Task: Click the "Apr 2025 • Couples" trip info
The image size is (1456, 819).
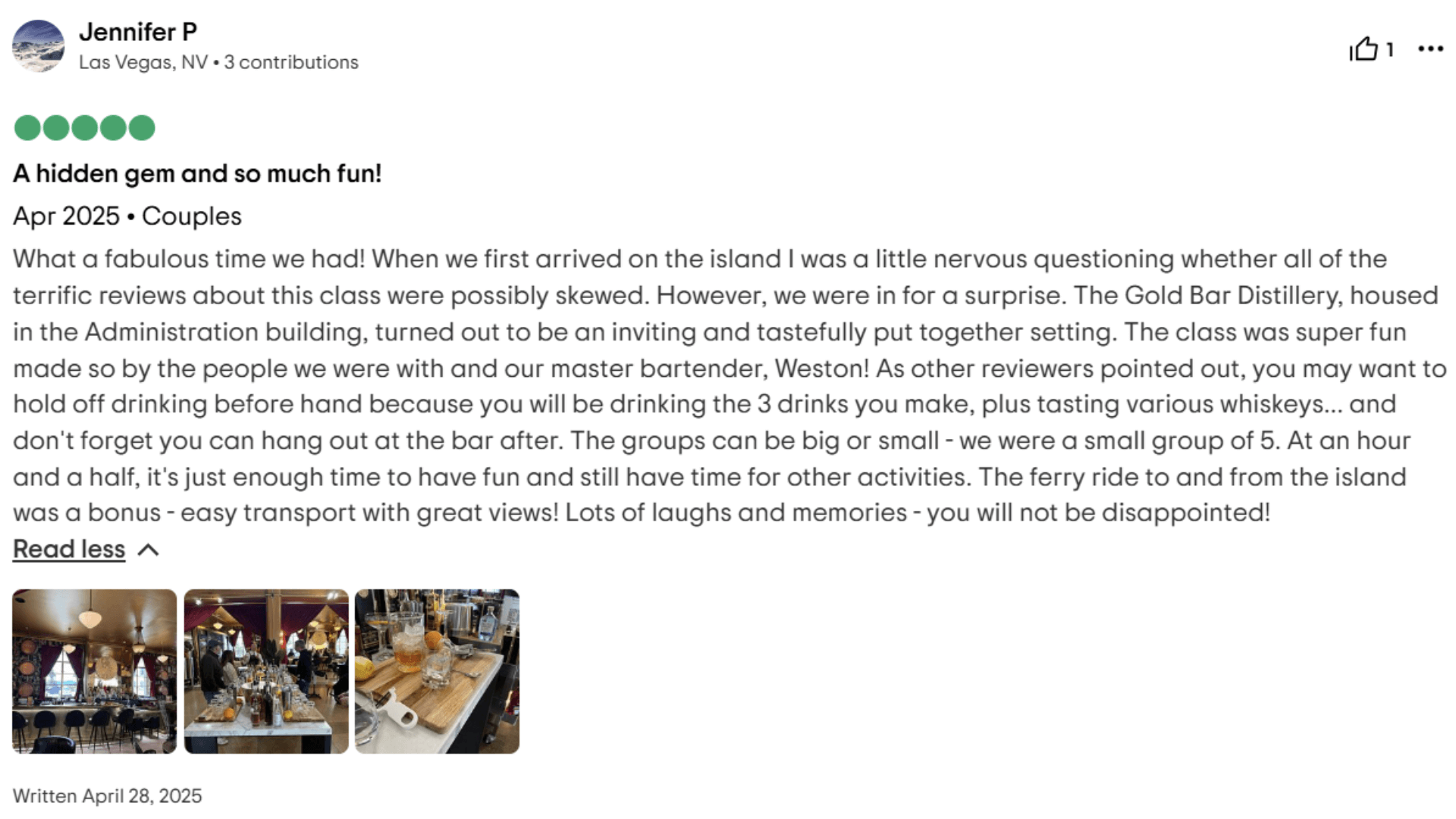Action: tap(127, 216)
